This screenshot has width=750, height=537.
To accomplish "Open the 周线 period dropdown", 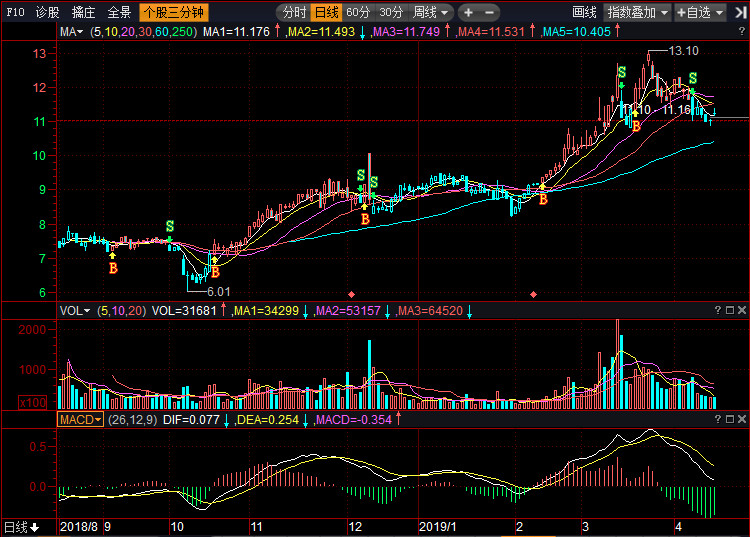I will click(x=432, y=13).
